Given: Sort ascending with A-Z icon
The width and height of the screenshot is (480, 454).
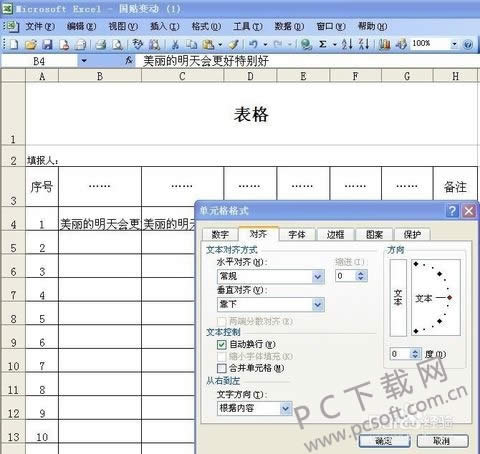Looking at the screenshot, I should [x=347, y=44].
